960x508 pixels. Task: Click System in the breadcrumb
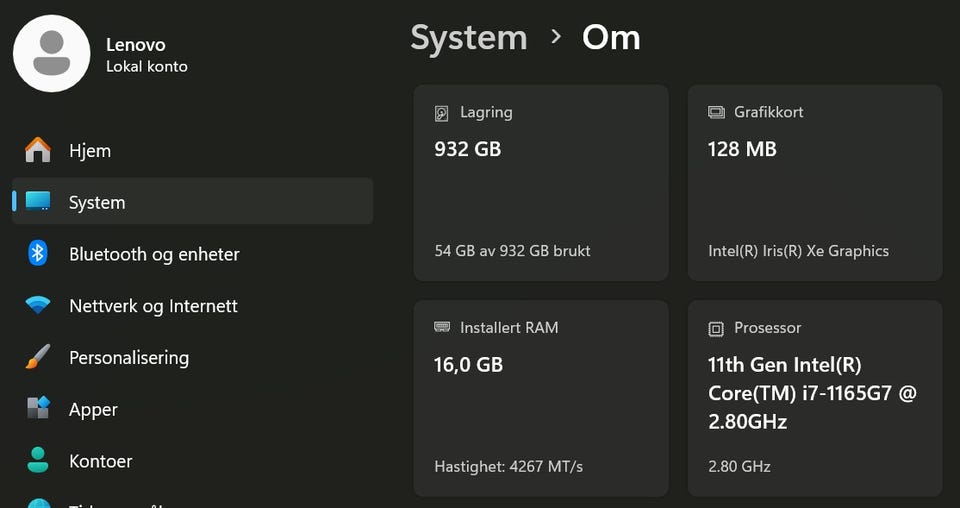tap(468, 38)
